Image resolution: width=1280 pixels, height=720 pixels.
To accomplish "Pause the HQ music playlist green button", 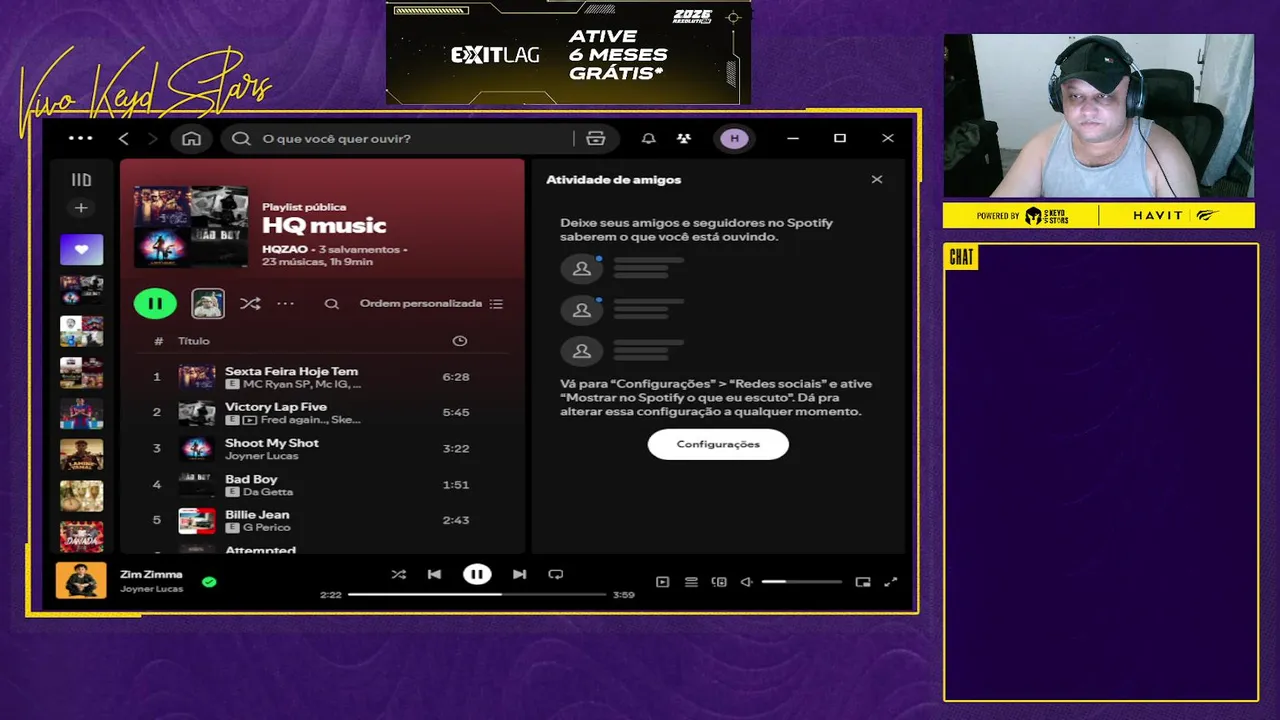I will point(155,303).
